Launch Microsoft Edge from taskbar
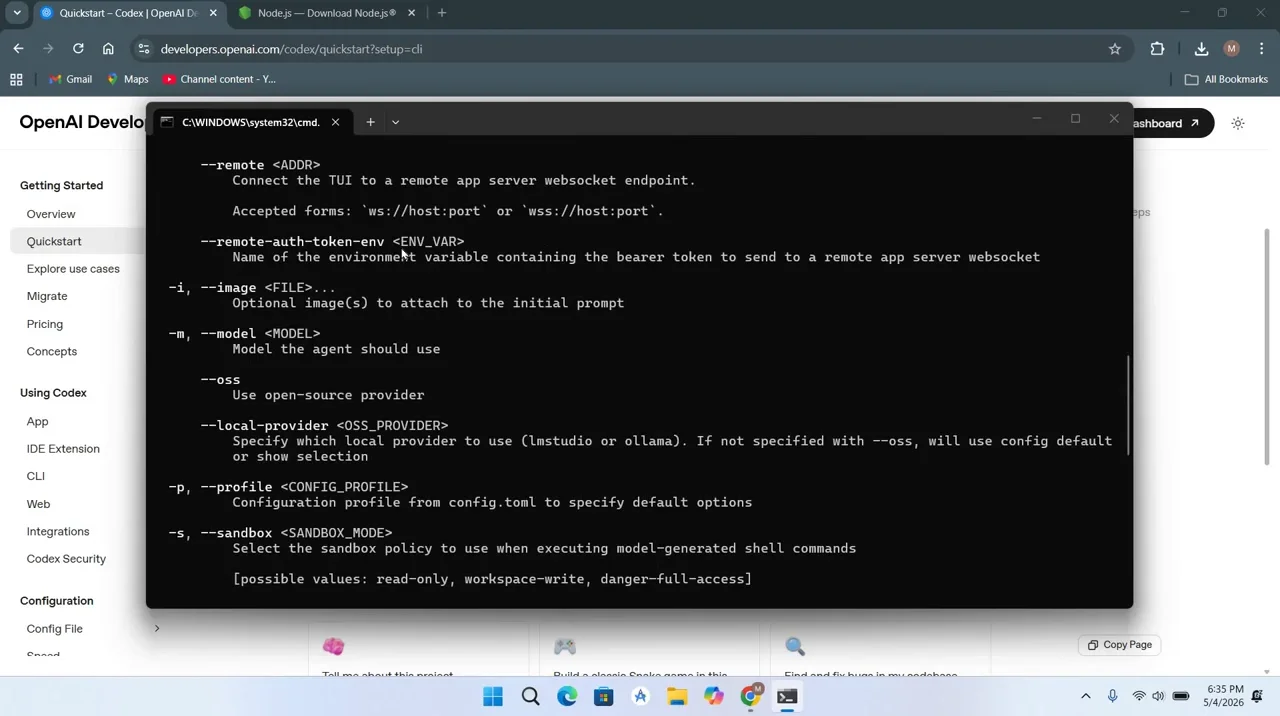The height and width of the screenshot is (716, 1280). 567,696
